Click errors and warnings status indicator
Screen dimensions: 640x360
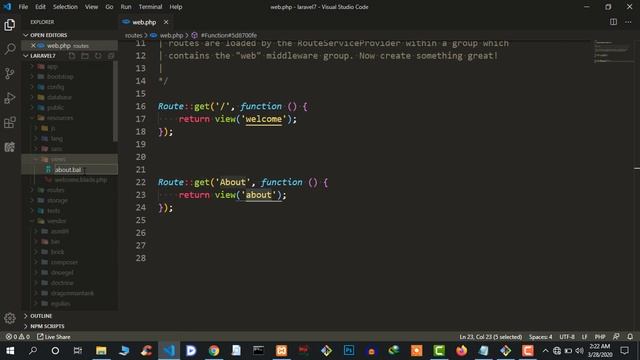(18, 337)
